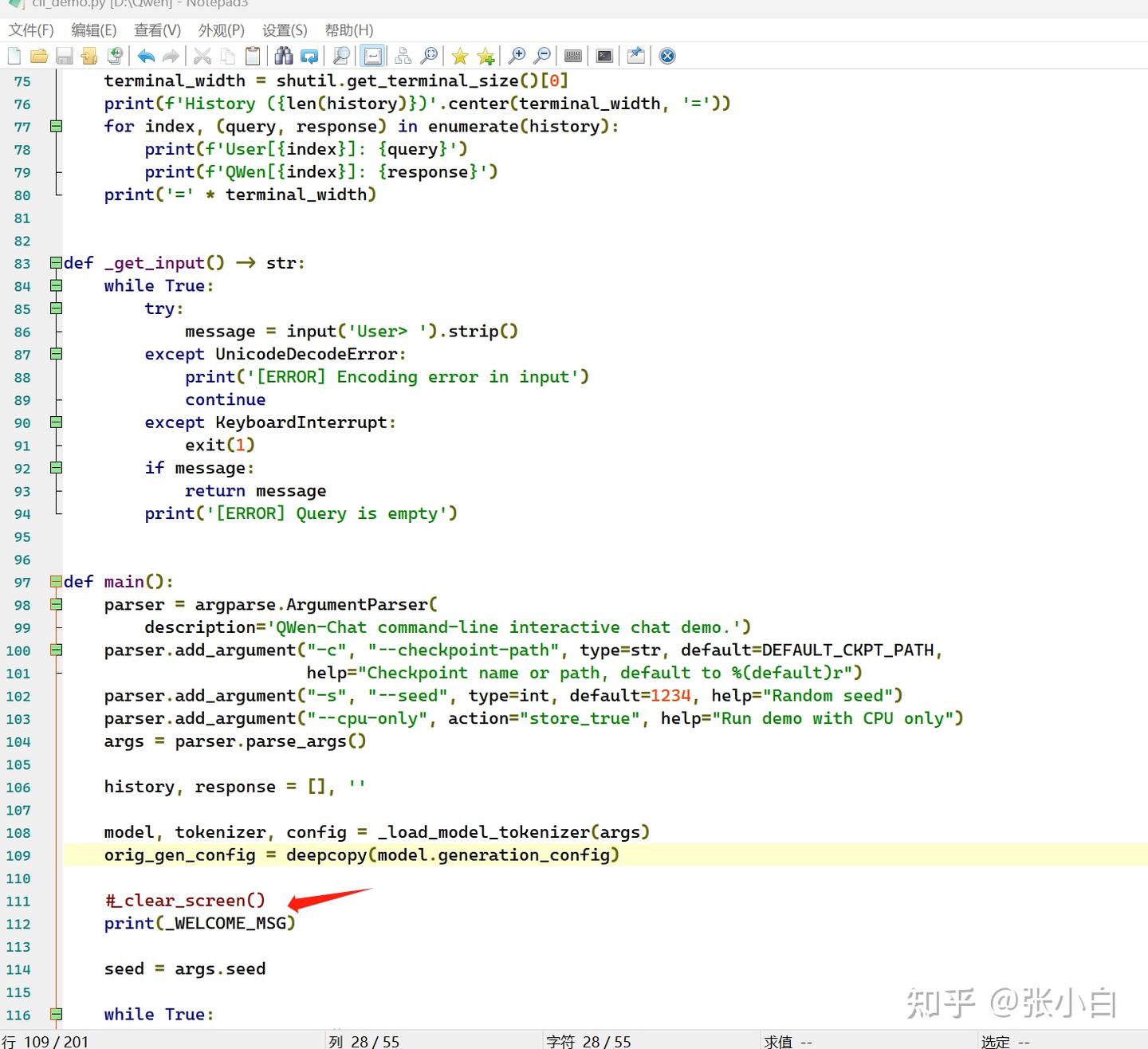The width and height of the screenshot is (1148, 1049).
Task: Open a file using the folder icon
Action: 40,55
